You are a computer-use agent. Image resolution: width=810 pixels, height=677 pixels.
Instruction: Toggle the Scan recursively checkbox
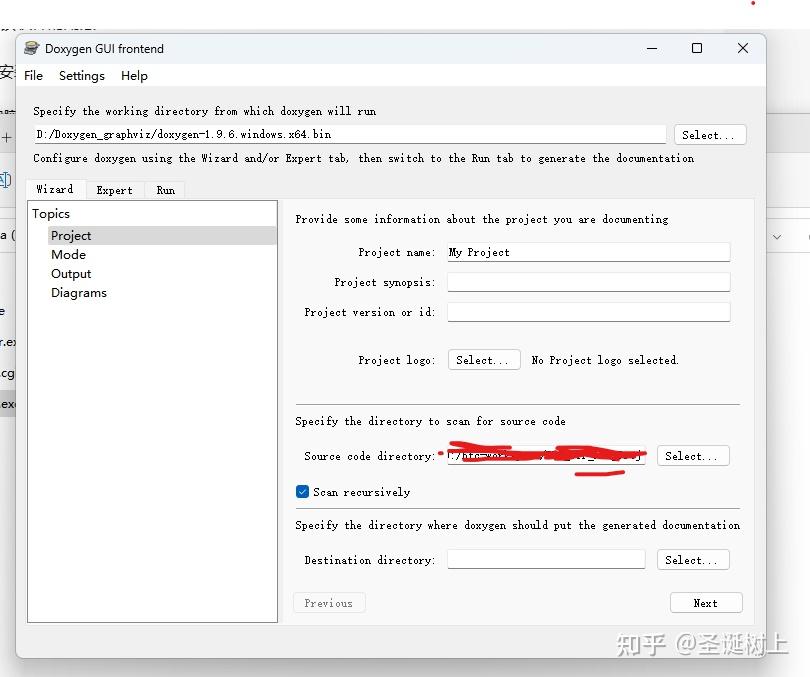302,492
